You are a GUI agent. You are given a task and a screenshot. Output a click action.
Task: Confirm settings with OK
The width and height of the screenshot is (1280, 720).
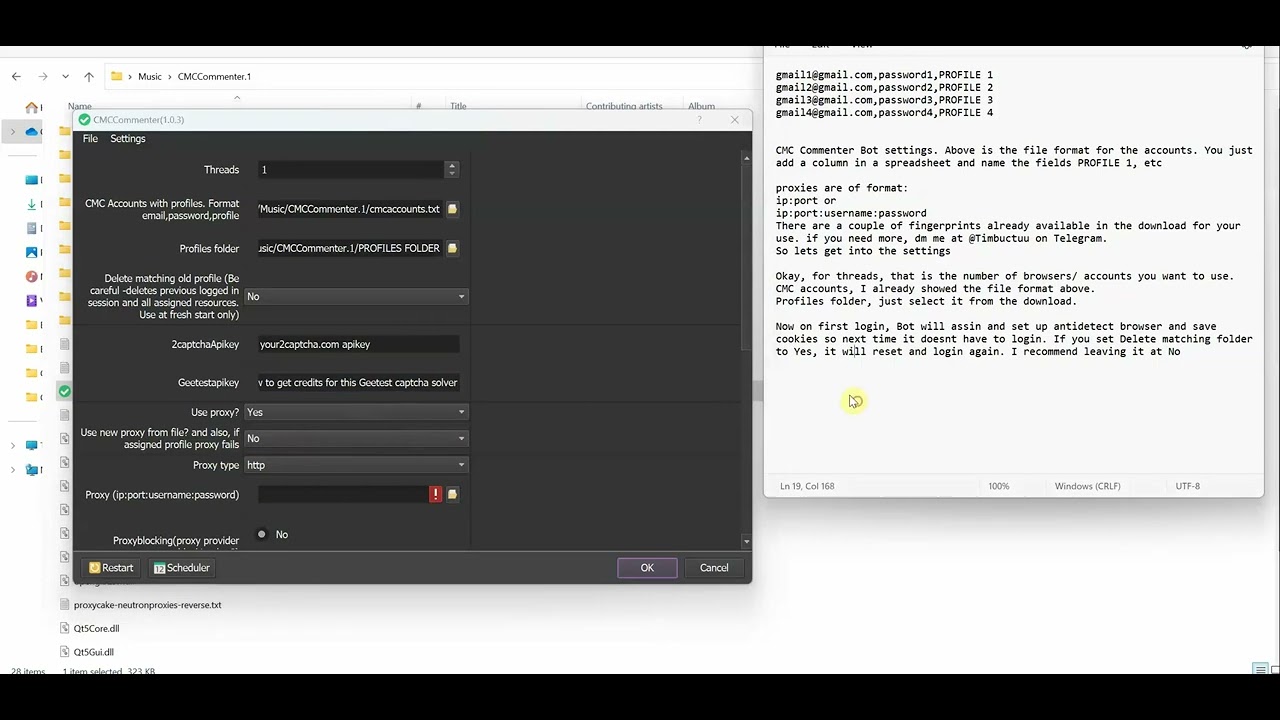click(x=647, y=568)
